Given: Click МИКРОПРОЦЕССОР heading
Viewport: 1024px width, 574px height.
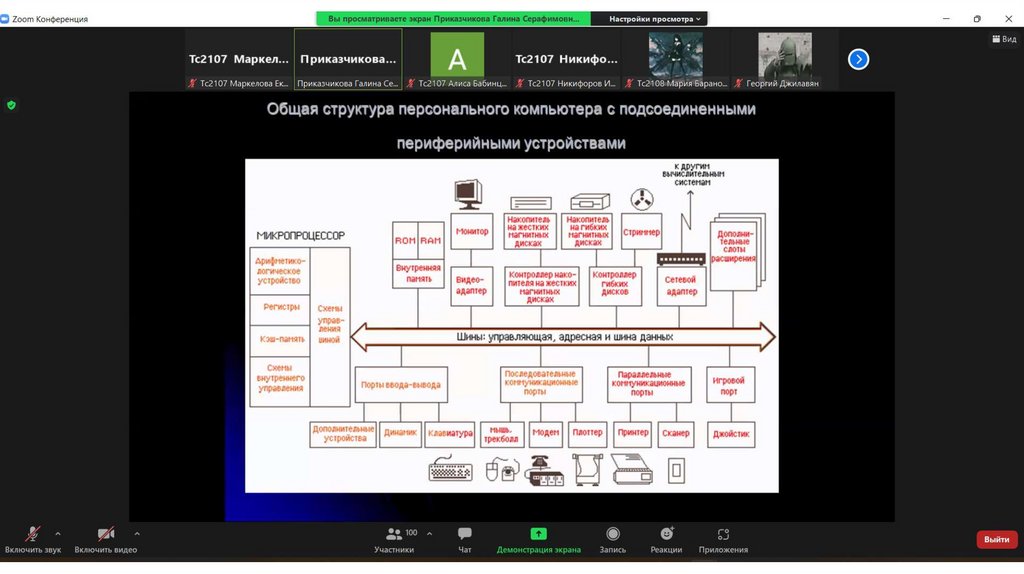Looking at the screenshot, I should (x=300, y=236).
